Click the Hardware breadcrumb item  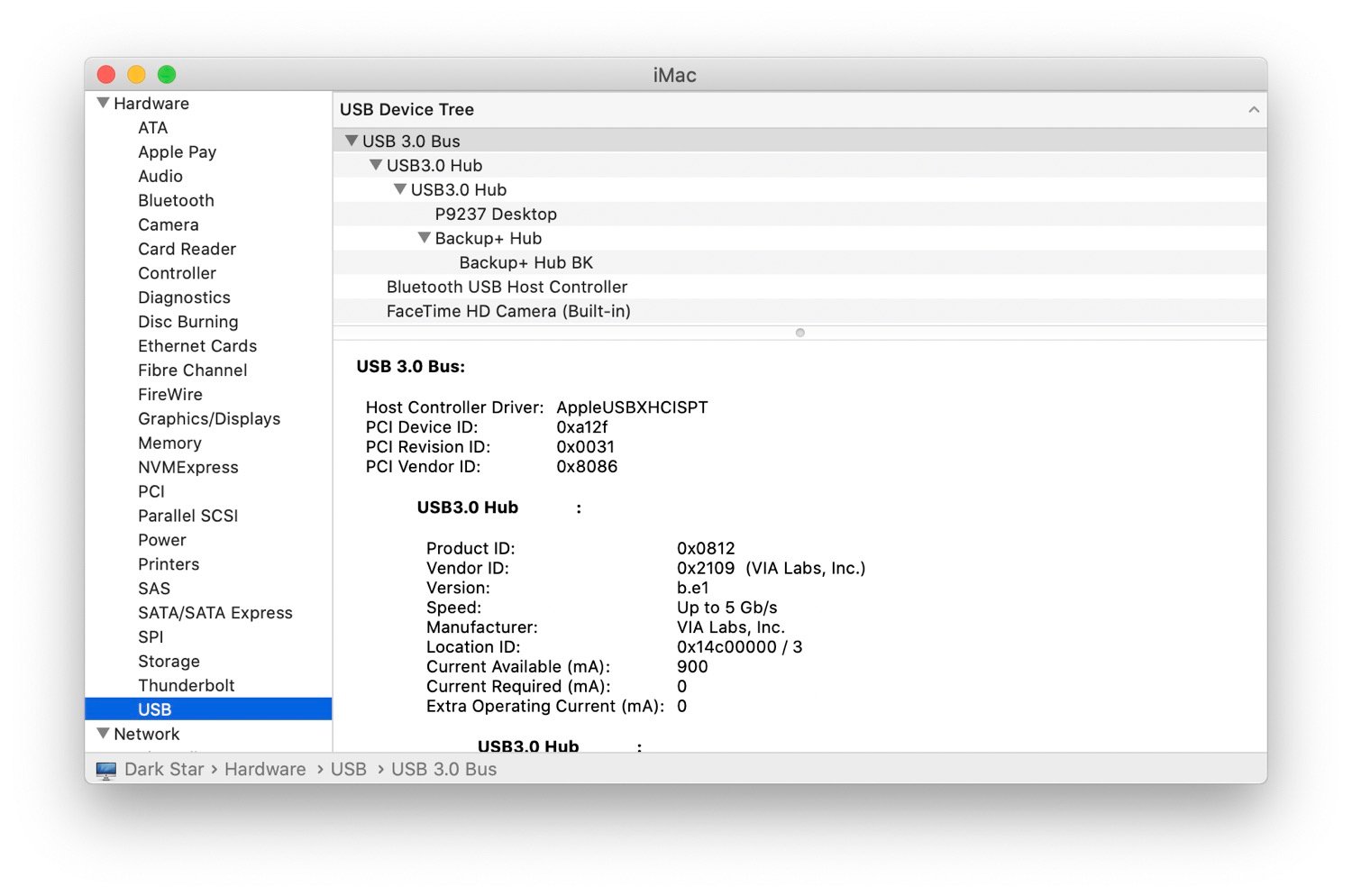pos(265,769)
